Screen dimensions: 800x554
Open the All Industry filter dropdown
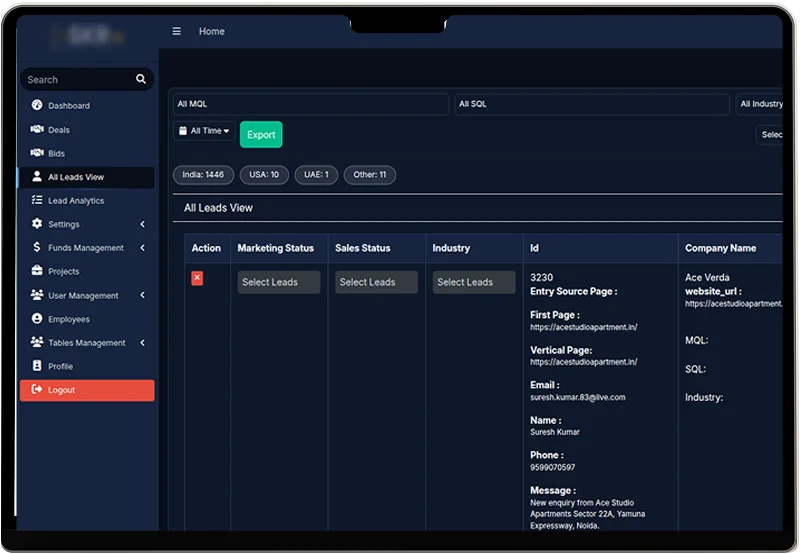(759, 104)
